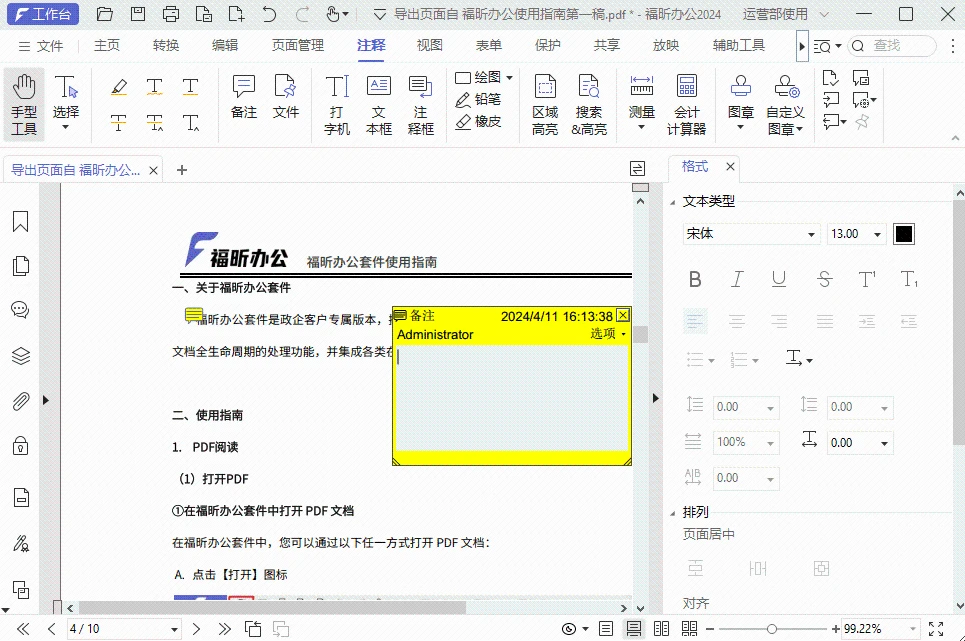Click the zoom slider handle
The width and height of the screenshot is (965, 641).
pos(772,629)
